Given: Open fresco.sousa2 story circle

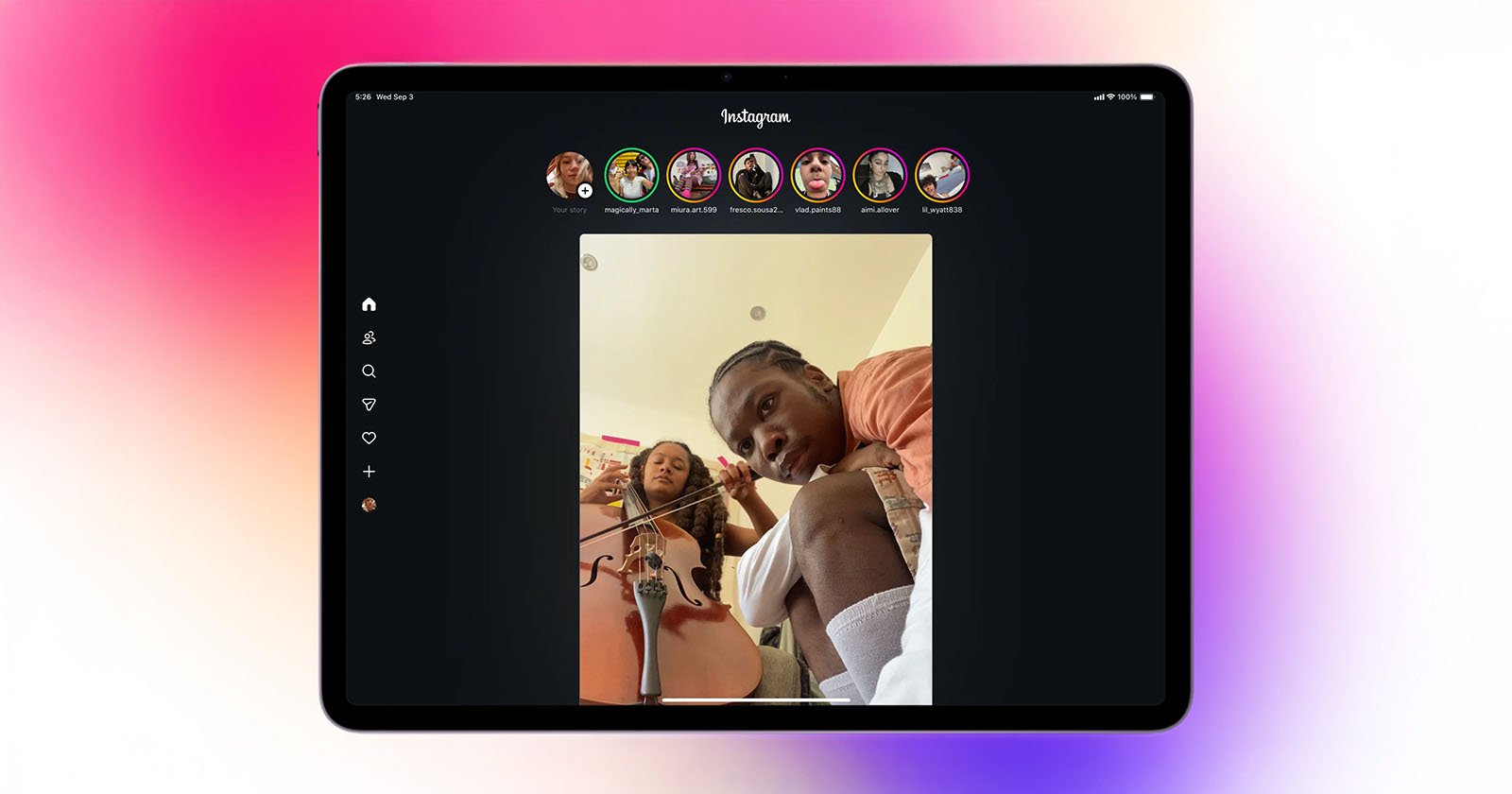Looking at the screenshot, I should [x=755, y=175].
